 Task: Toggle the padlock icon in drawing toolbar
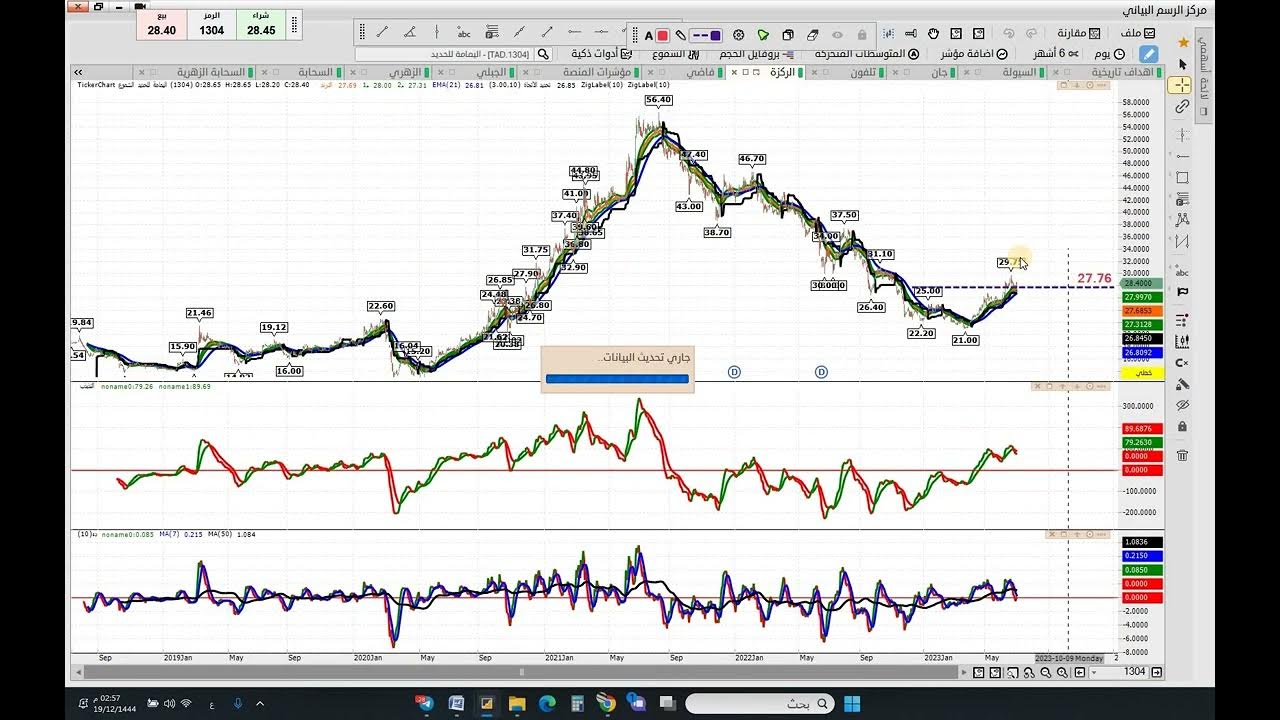click(x=862, y=35)
